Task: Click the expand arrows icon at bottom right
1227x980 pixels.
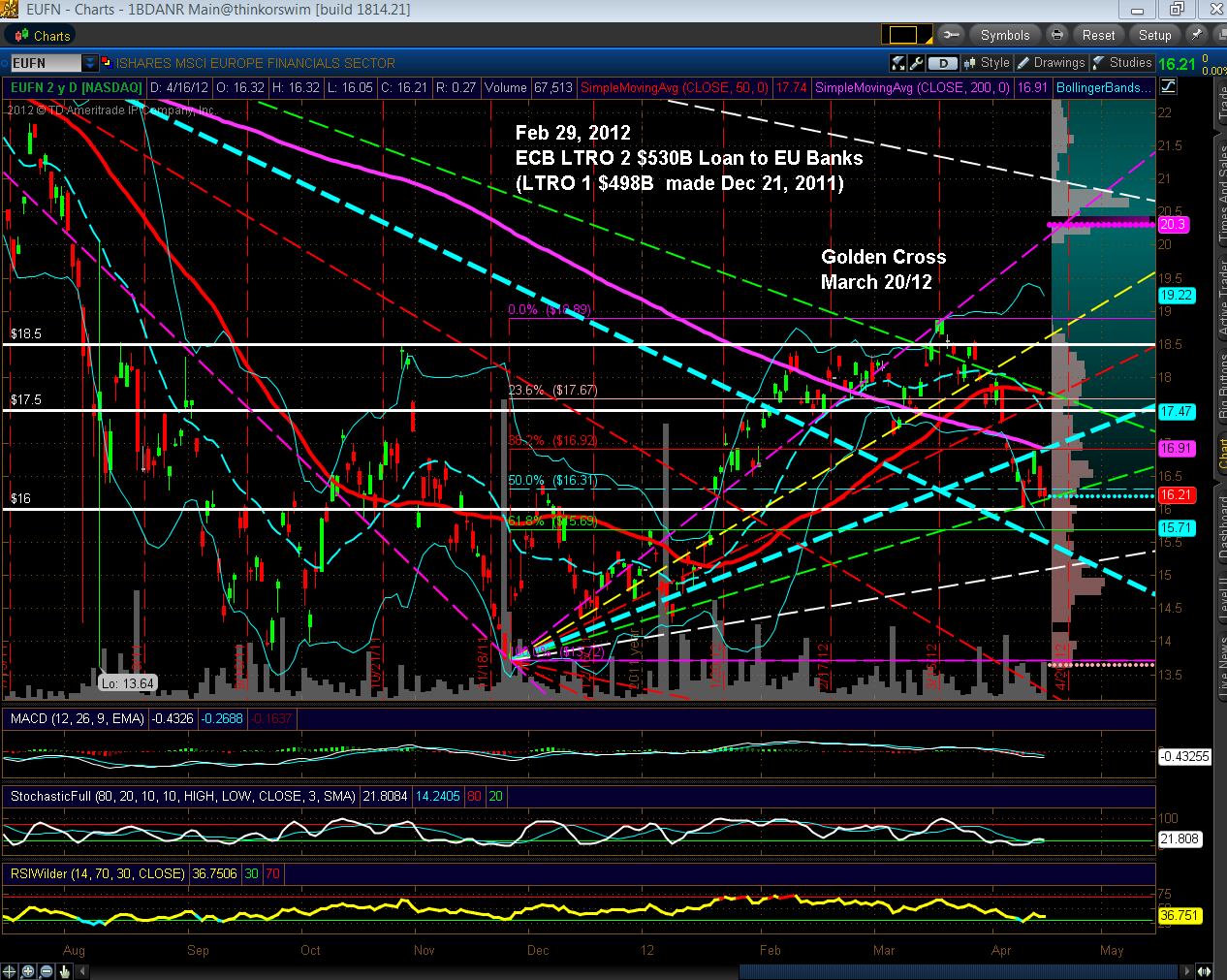Action: pyautogui.click(x=1203, y=970)
